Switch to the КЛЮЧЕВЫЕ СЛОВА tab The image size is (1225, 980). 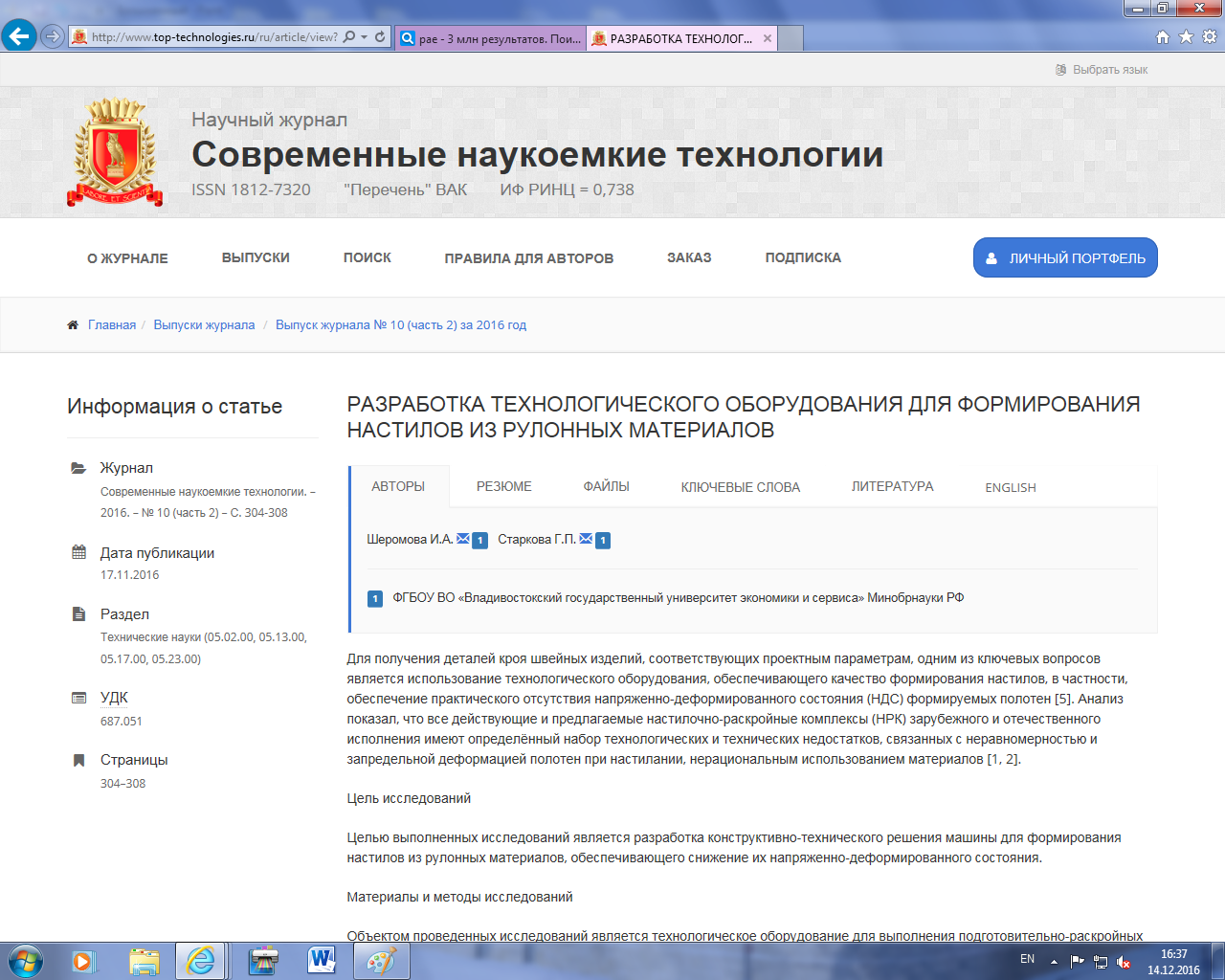click(740, 487)
